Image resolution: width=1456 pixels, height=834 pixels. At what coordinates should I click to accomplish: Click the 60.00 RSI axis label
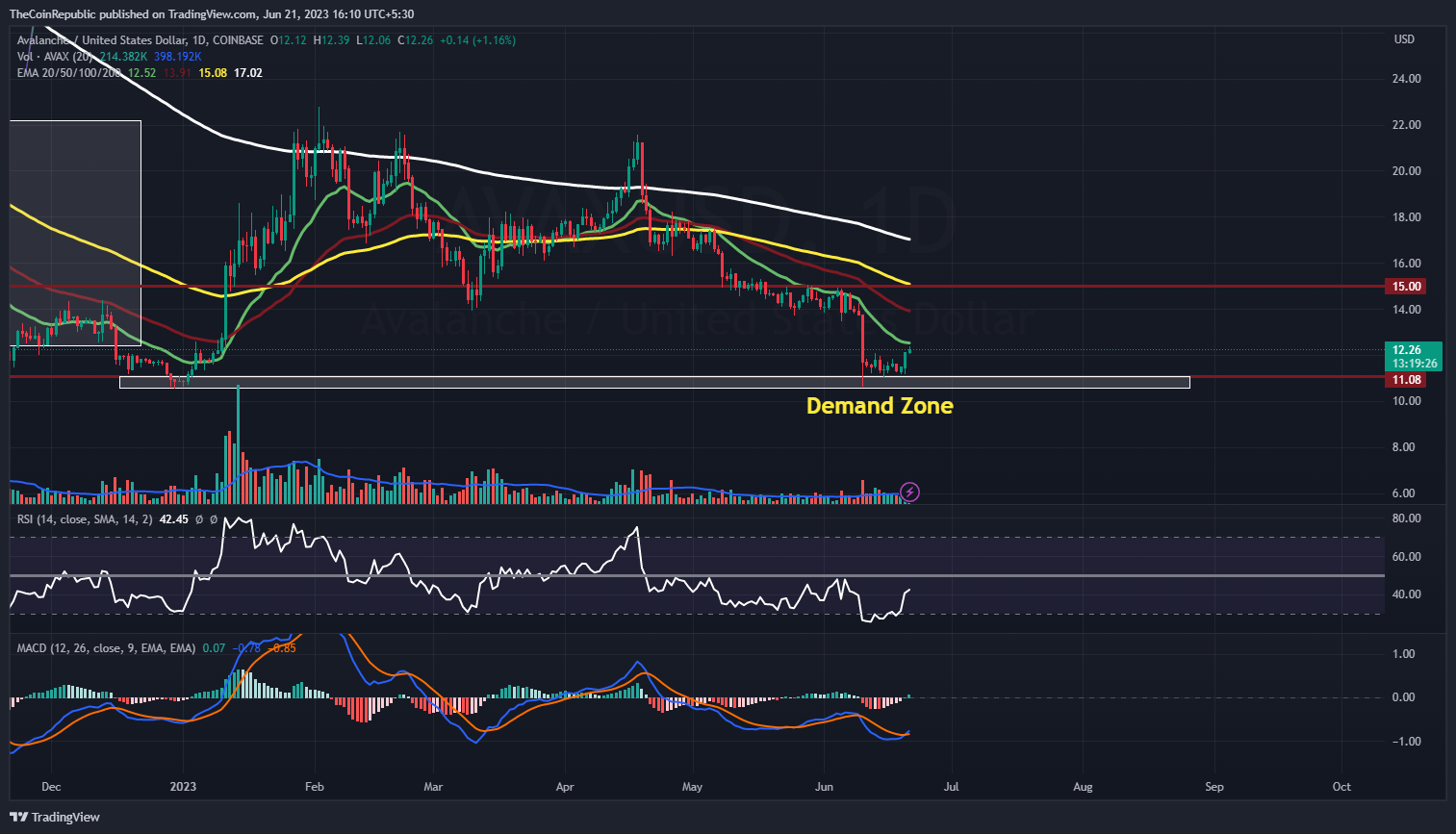pos(1407,557)
